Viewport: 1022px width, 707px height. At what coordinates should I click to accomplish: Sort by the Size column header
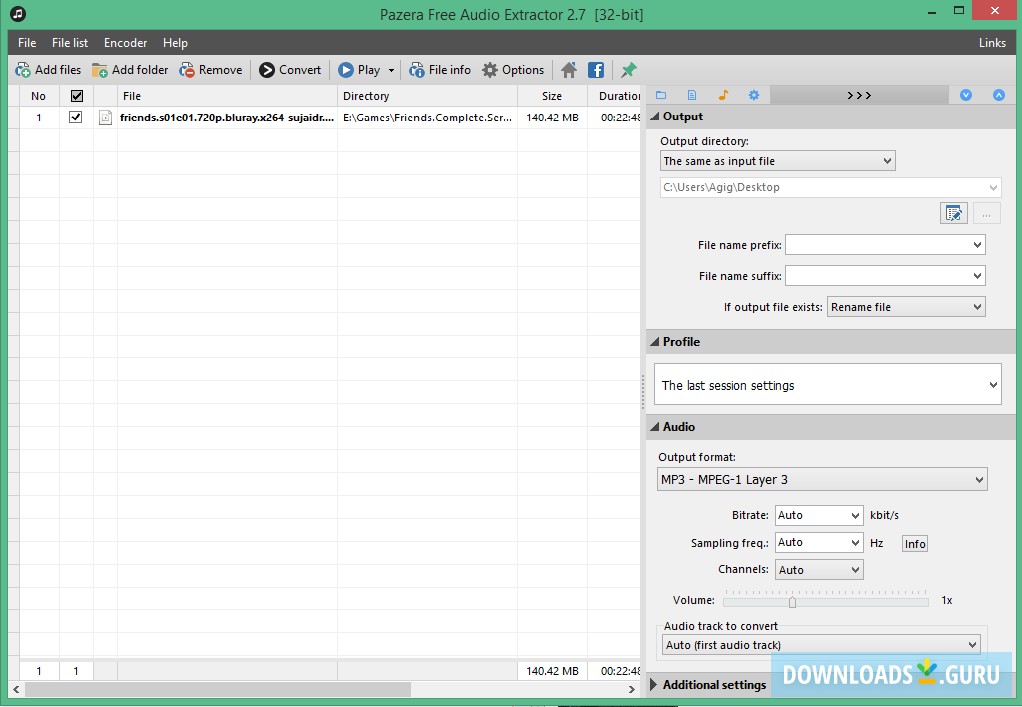coord(552,96)
